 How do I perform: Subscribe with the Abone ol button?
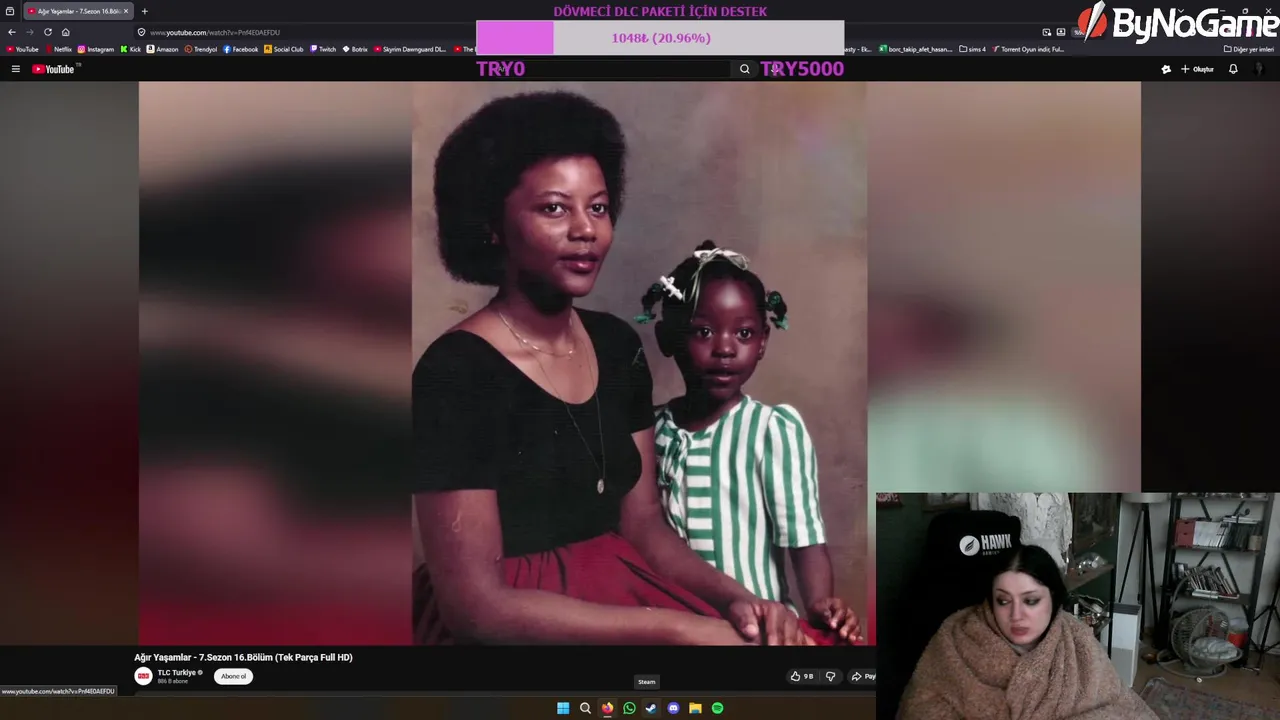coord(233,676)
